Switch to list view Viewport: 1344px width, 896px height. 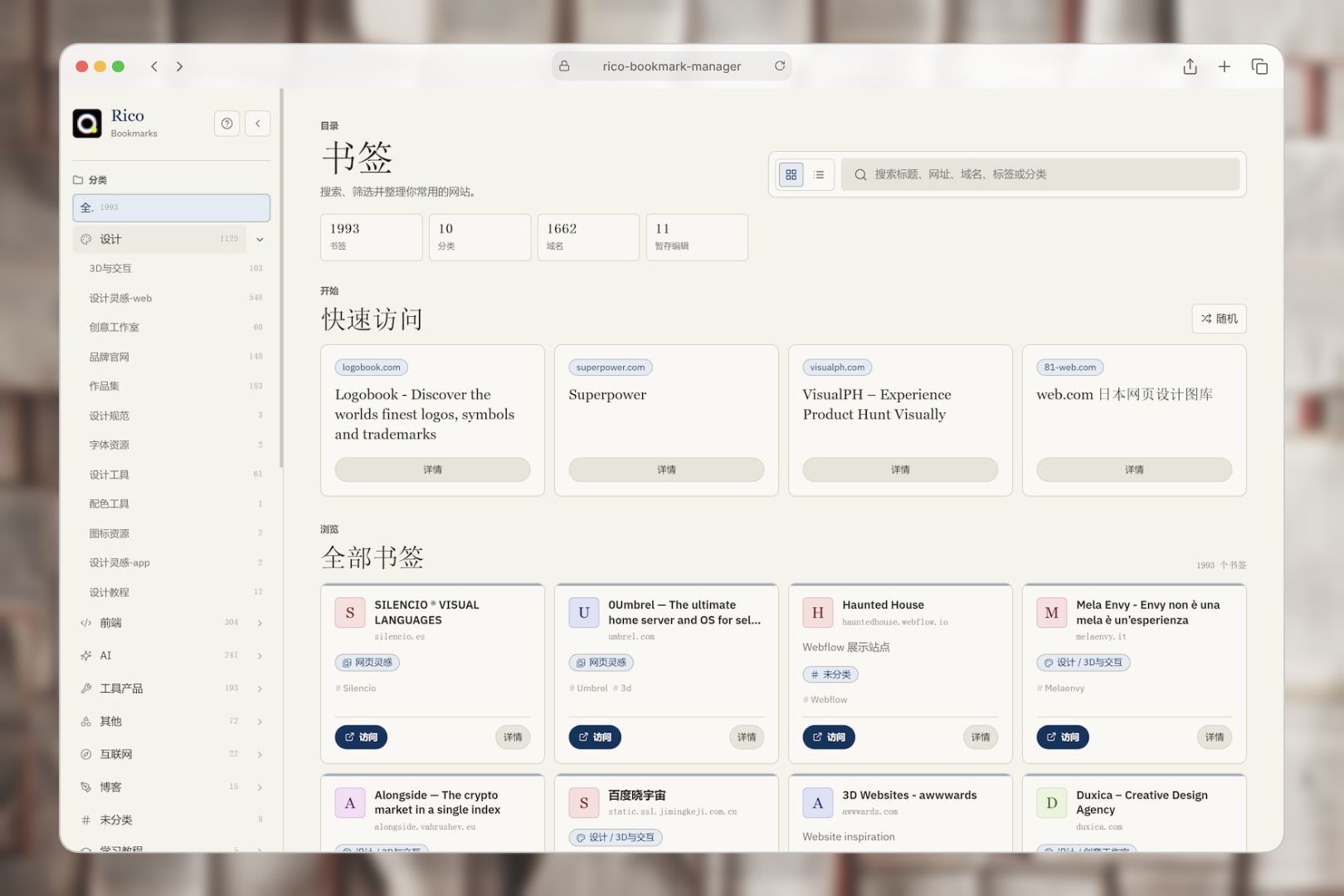tap(819, 174)
